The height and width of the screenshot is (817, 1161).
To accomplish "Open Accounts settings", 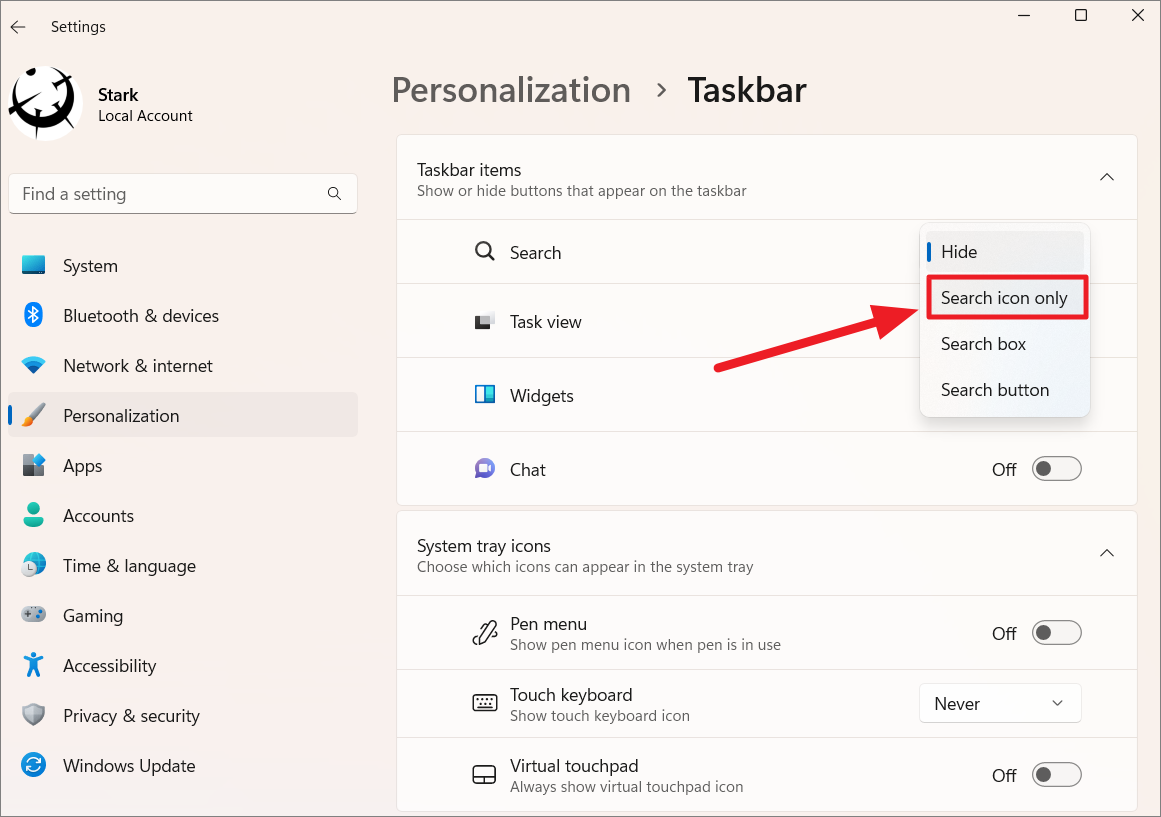I will click(35, 515).
